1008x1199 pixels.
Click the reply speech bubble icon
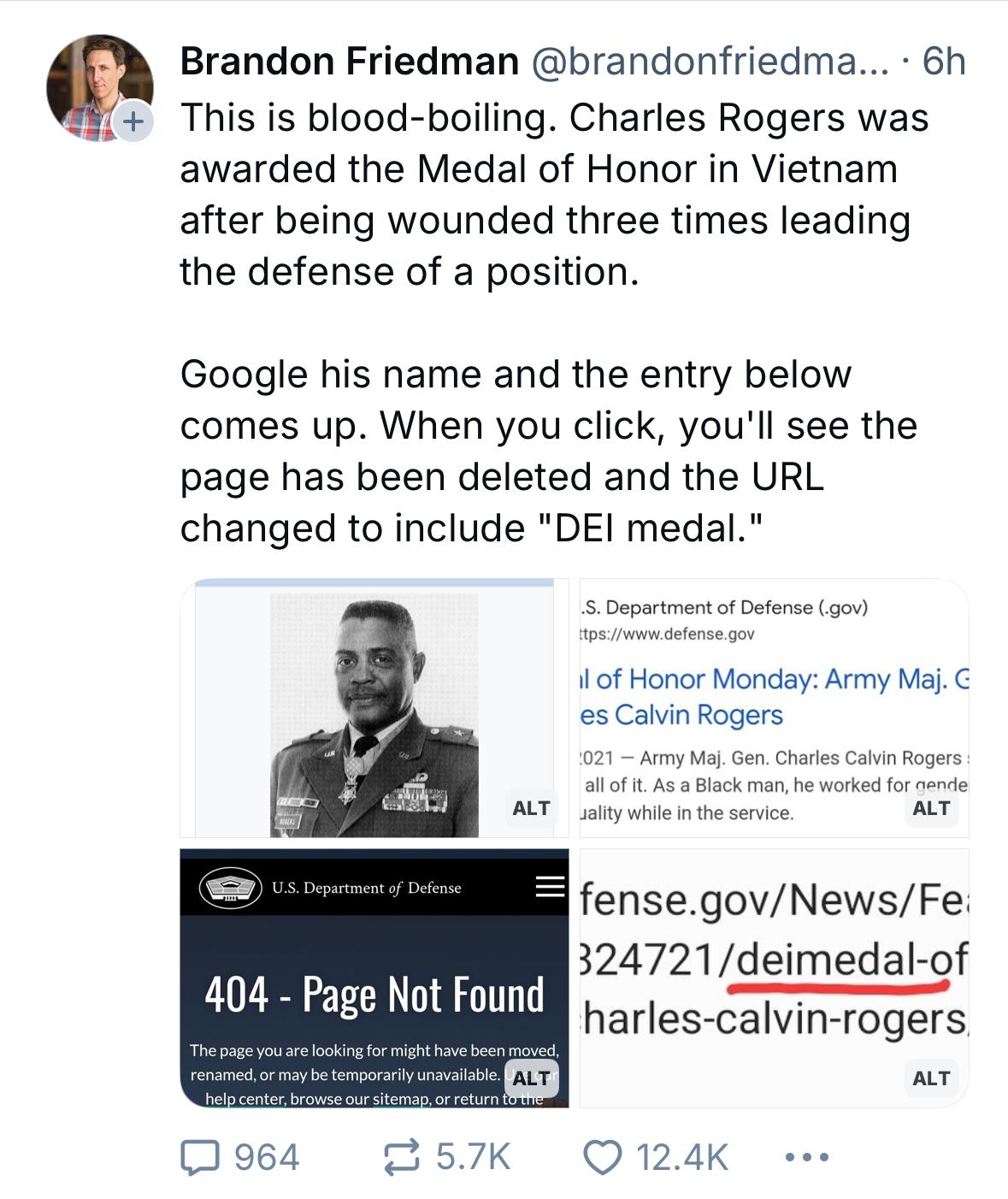199,1157
